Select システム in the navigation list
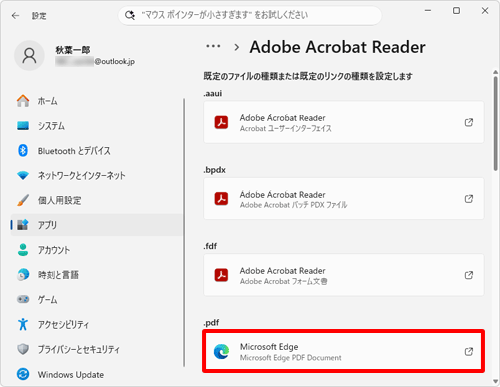 [x=97, y=126]
